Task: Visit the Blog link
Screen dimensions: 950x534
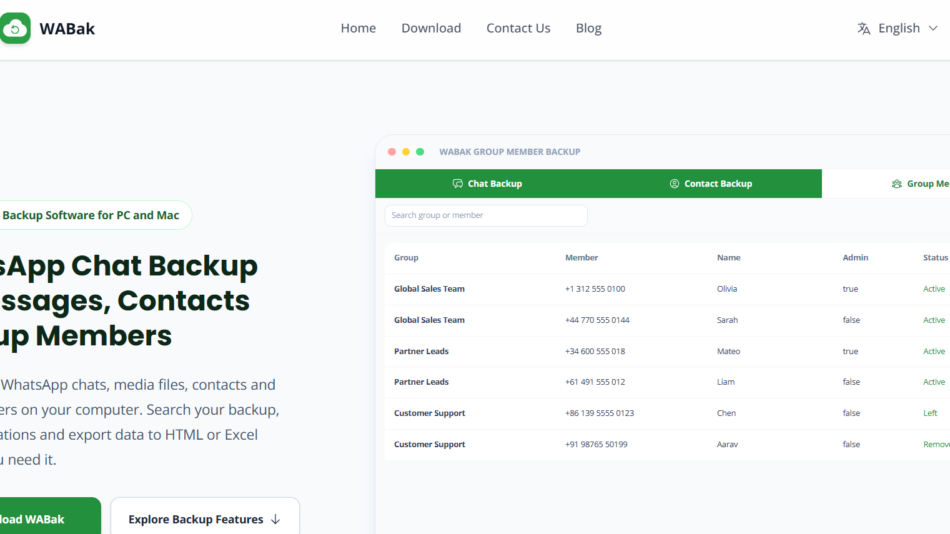Action: tap(588, 28)
